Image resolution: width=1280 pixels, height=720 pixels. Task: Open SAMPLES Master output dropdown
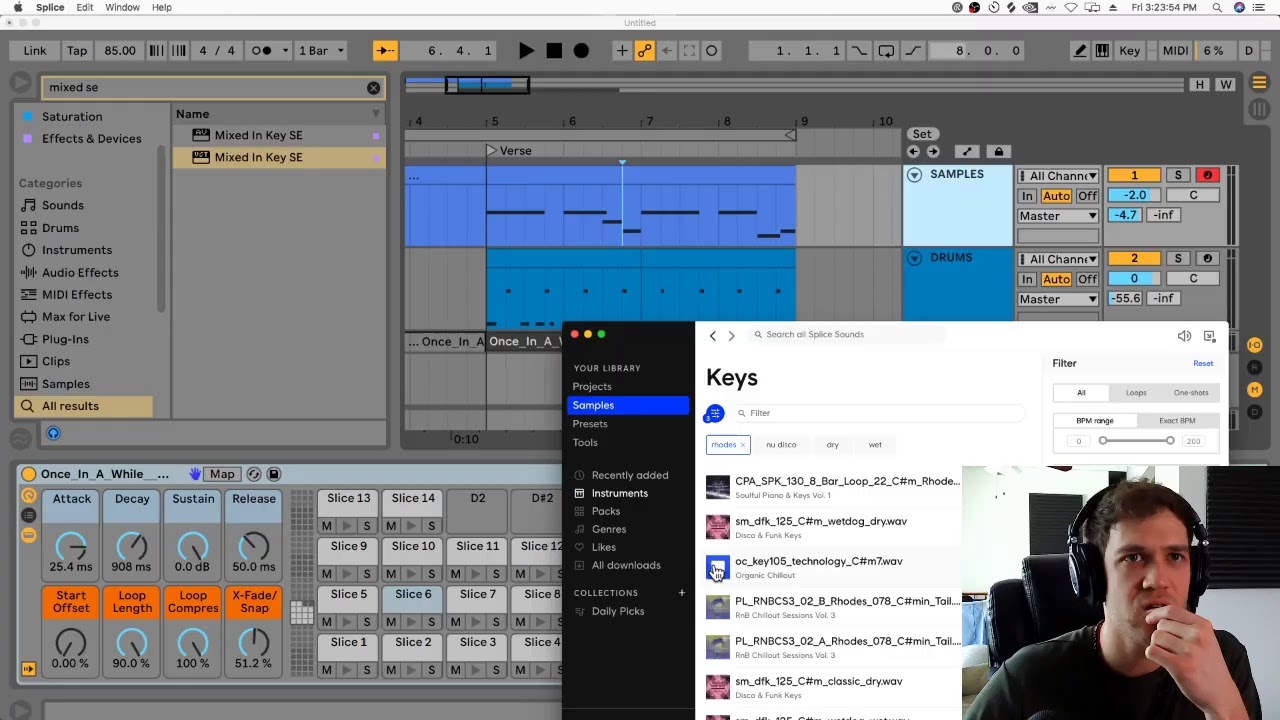click(1058, 216)
